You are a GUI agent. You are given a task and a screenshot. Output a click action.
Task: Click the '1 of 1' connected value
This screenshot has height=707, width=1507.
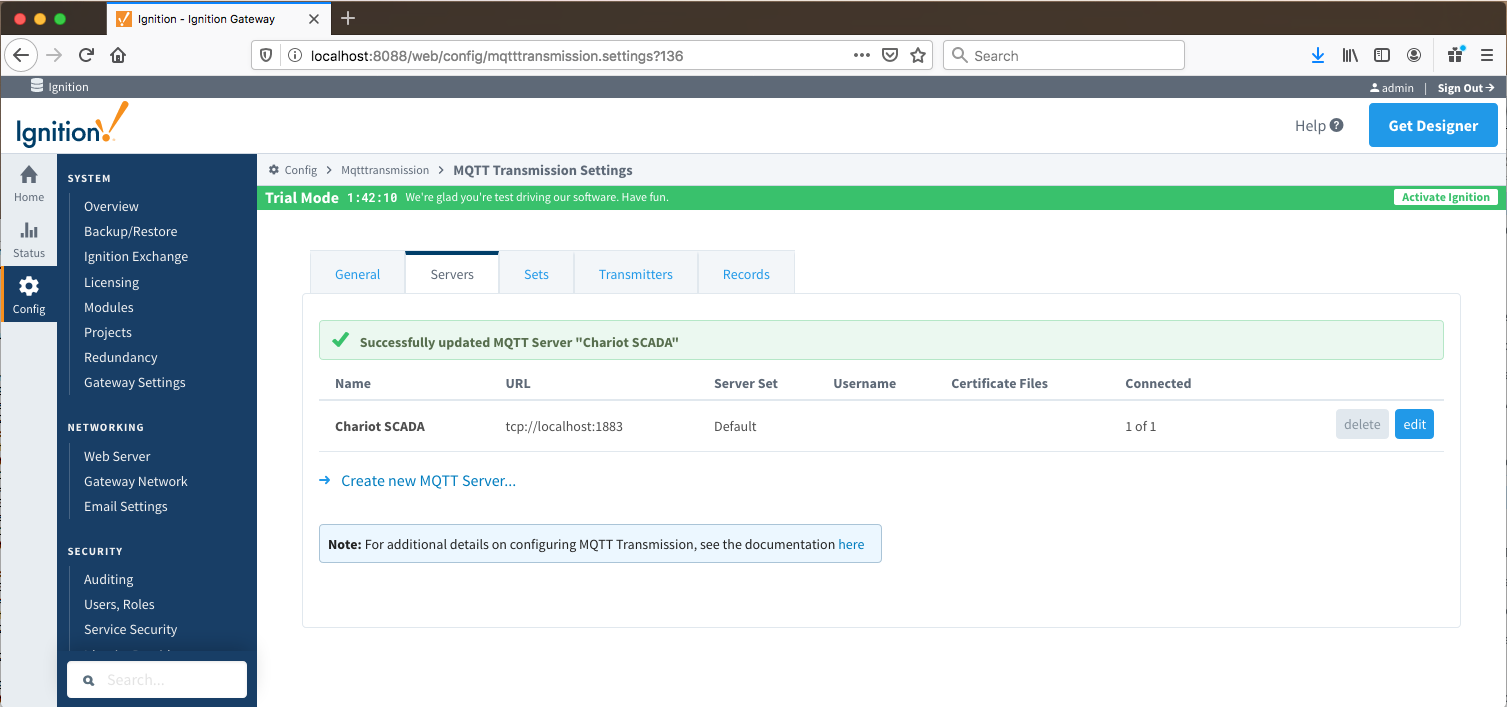point(1140,427)
